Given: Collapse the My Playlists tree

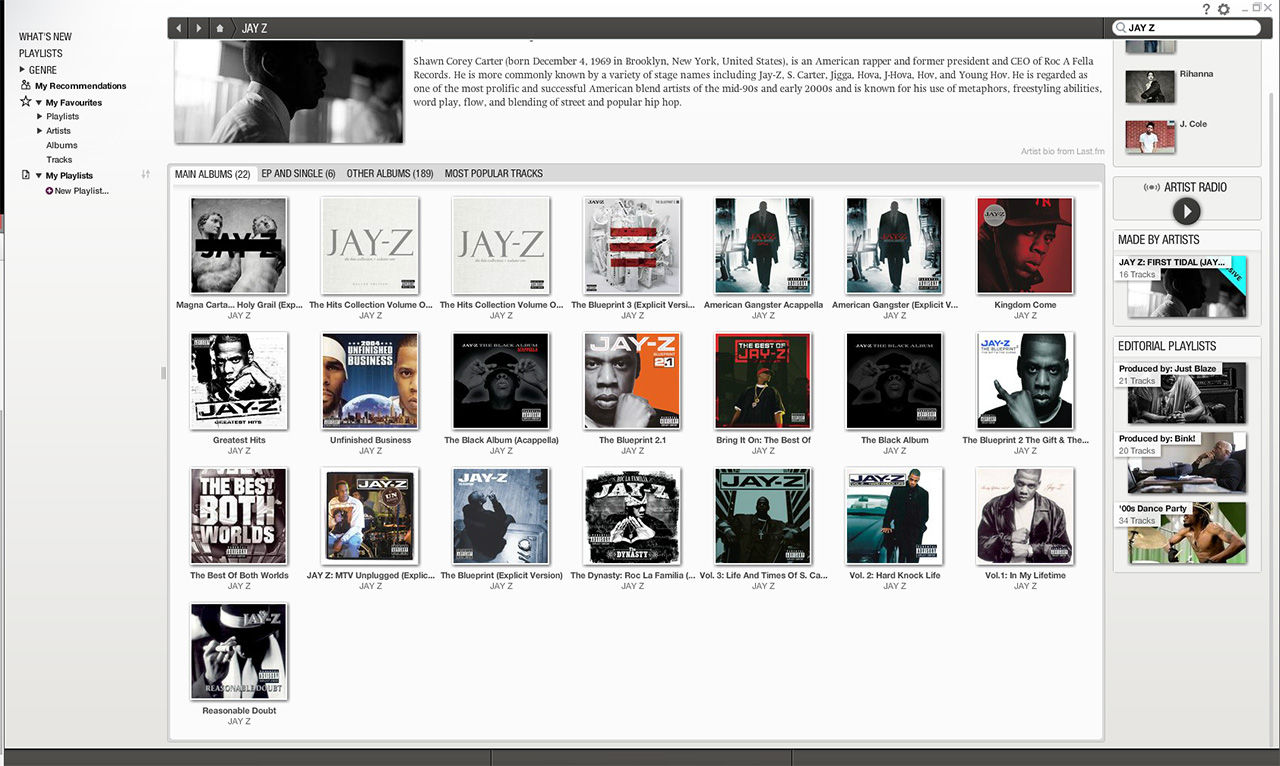Looking at the screenshot, I should [39, 175].
